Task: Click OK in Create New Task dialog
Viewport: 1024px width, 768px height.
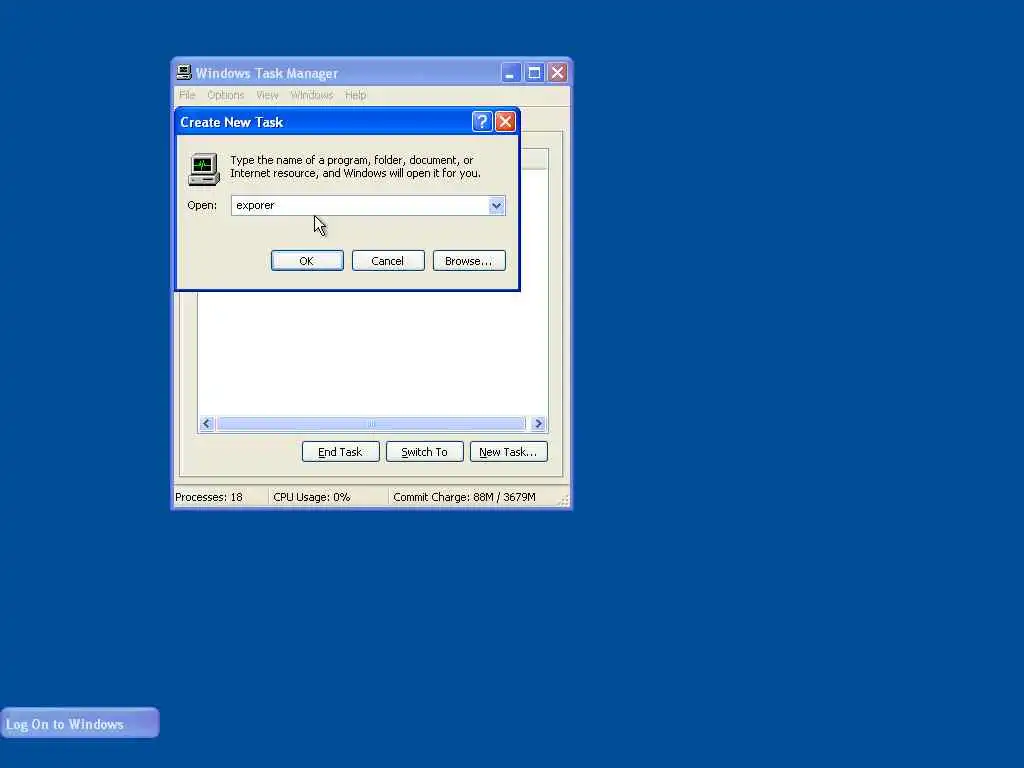Action: (307, 261)
